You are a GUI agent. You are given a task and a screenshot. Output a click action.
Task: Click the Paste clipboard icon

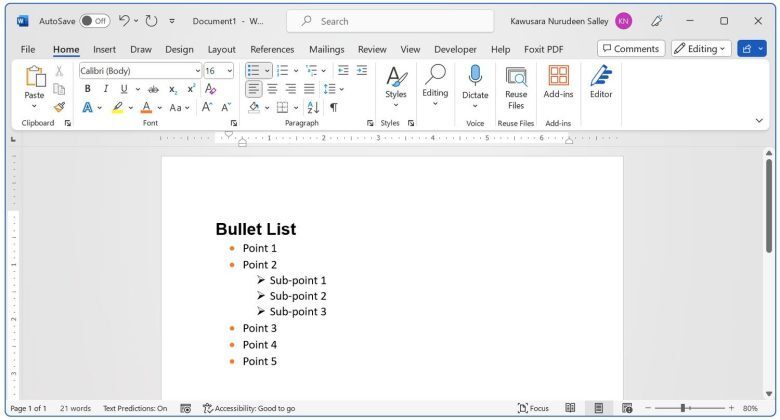(x=35, y=77)
